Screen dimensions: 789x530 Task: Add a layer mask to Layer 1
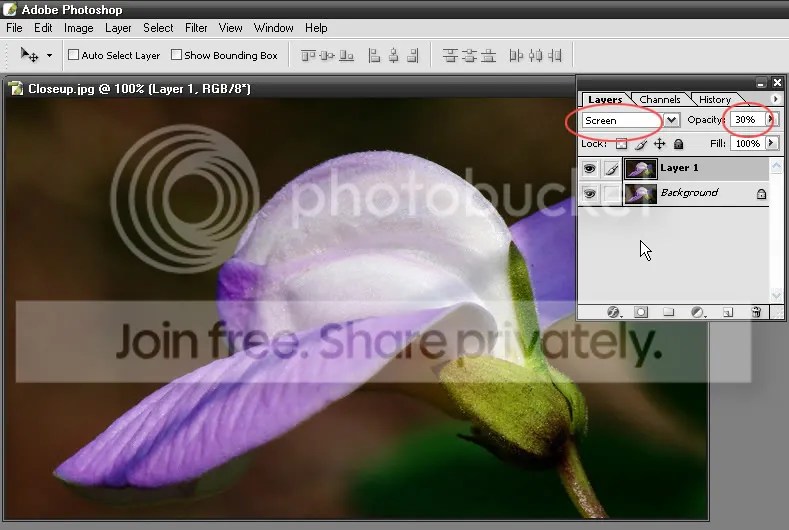pos(641,312)
